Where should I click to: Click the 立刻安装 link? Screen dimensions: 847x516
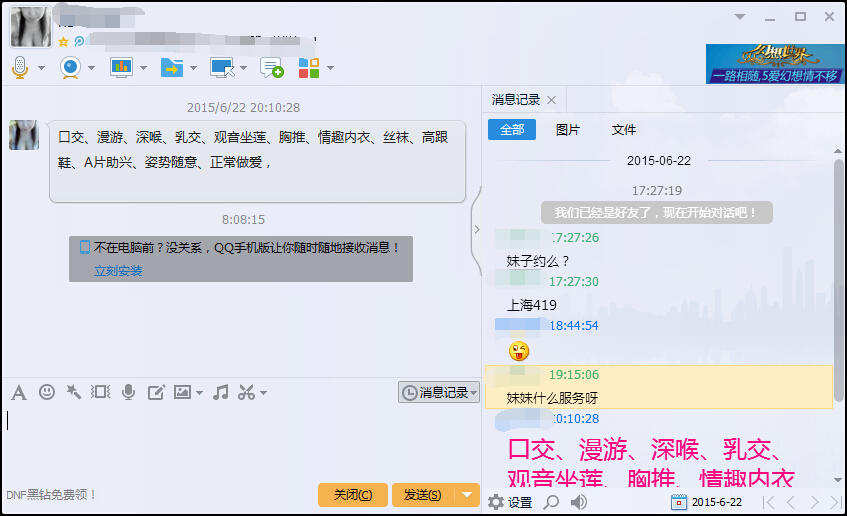coord(118,271)
